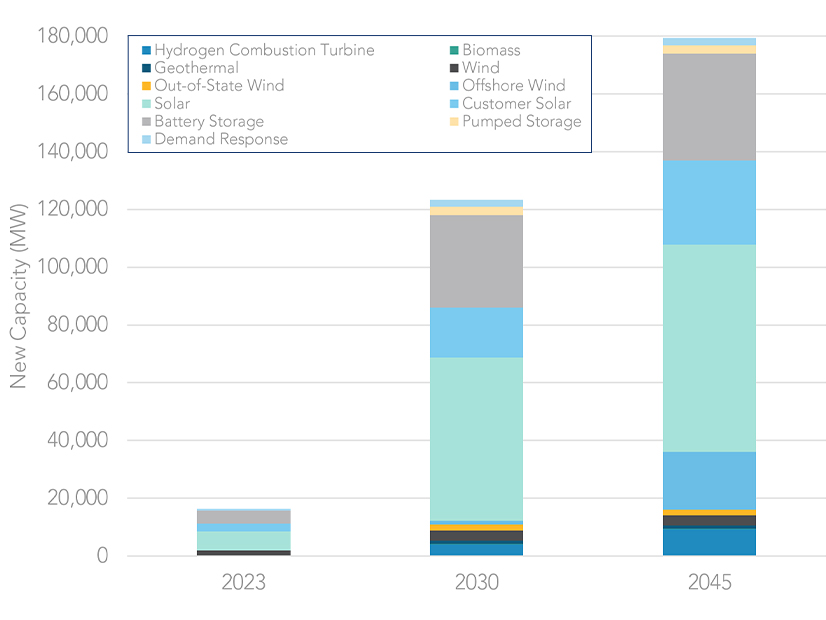
Task: Click the 2023 x-axis label
Action: (x=244, y=583)
